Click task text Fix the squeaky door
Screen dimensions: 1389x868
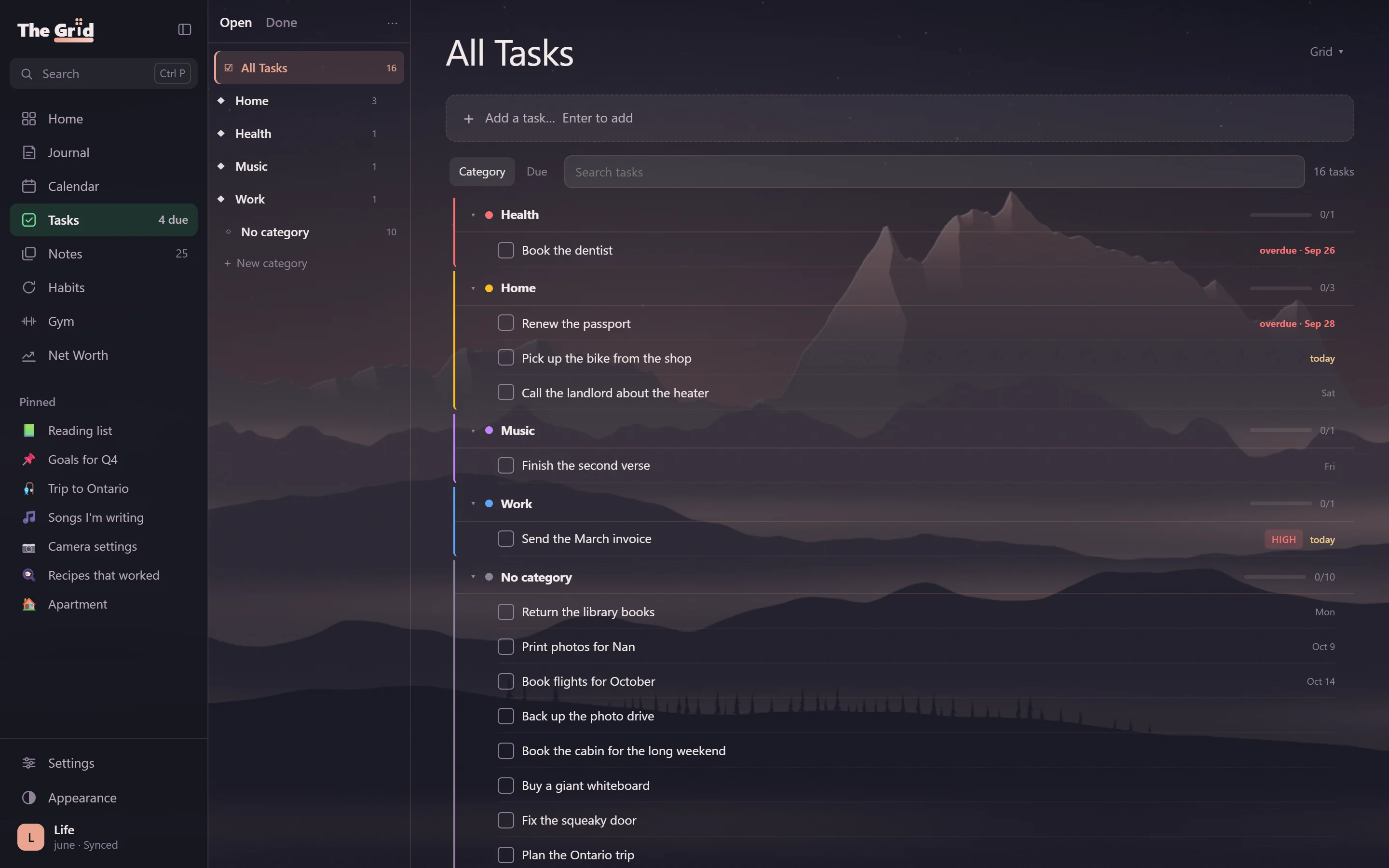click(x=579, y=820)
